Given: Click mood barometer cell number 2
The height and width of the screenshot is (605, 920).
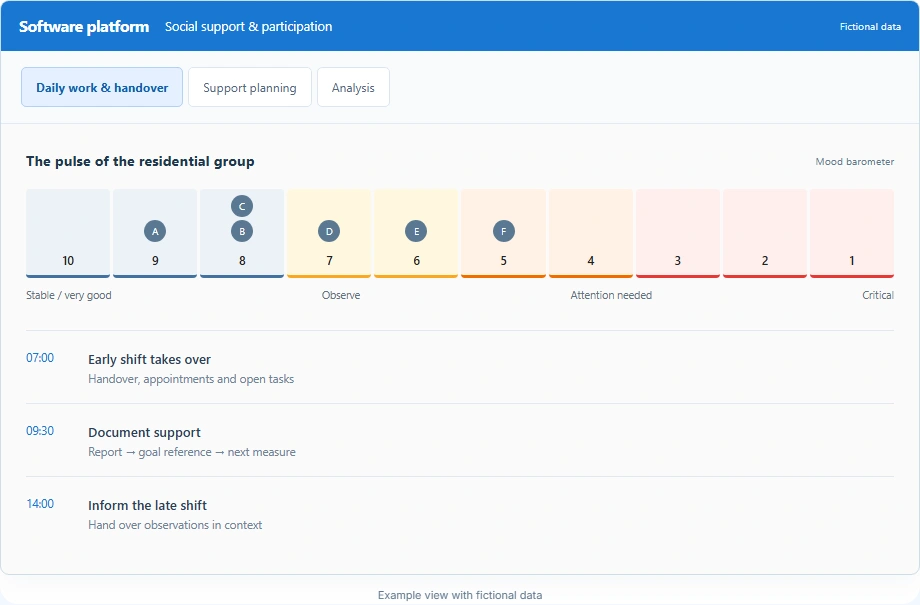Looking at the screenshot, I should [765, 233].
